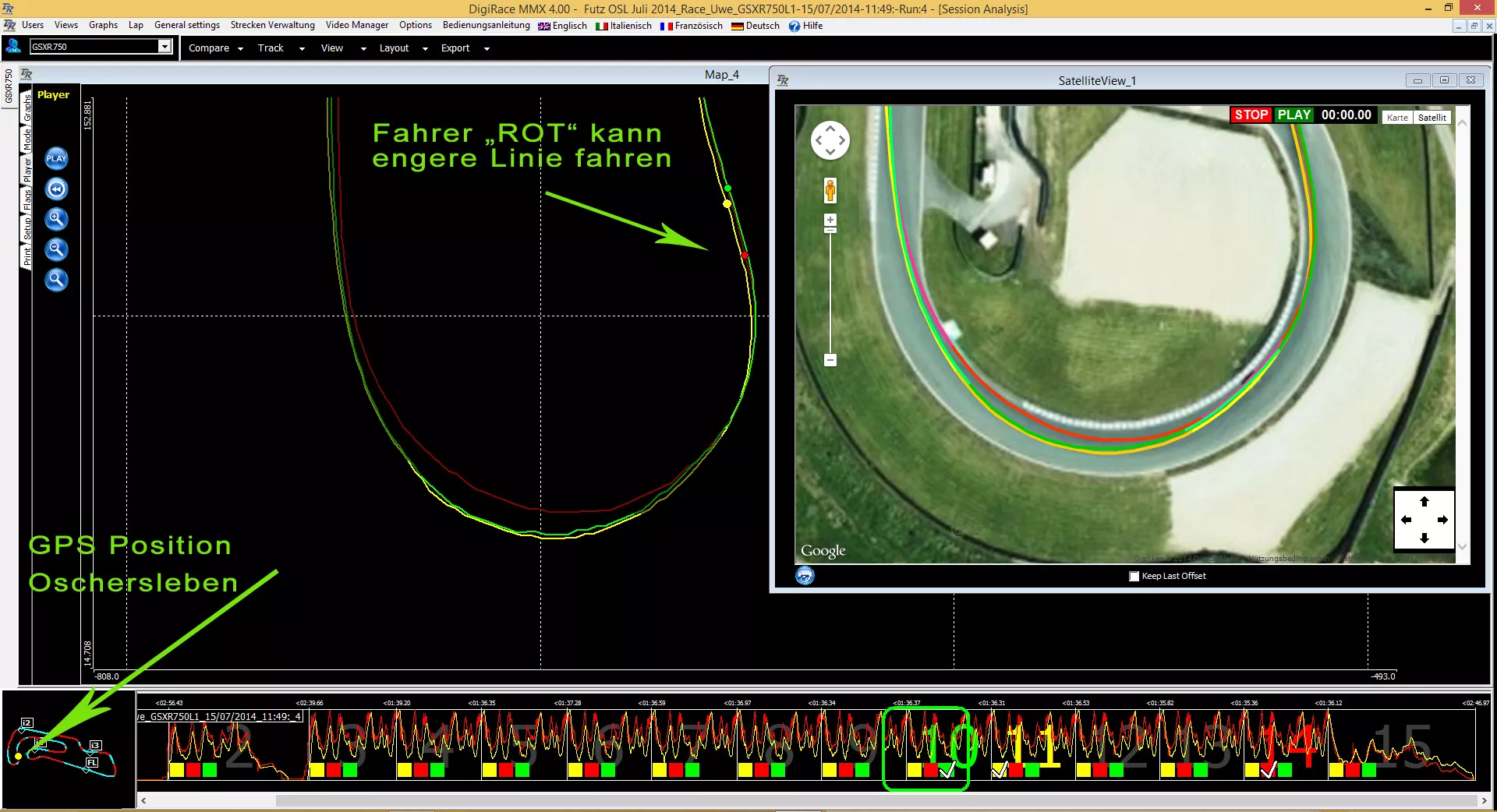Click the map zoom plus button
This screenshot has width=1497, height=812.
point(830,221)
